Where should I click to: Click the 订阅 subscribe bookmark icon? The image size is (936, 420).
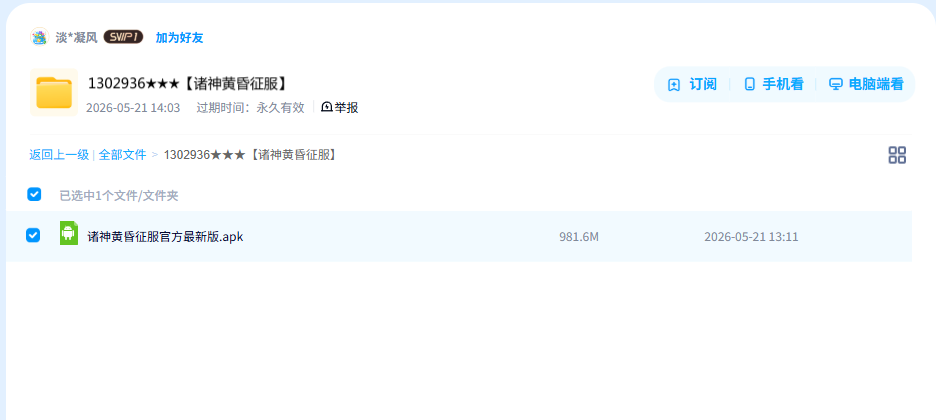tap(674, 85)
